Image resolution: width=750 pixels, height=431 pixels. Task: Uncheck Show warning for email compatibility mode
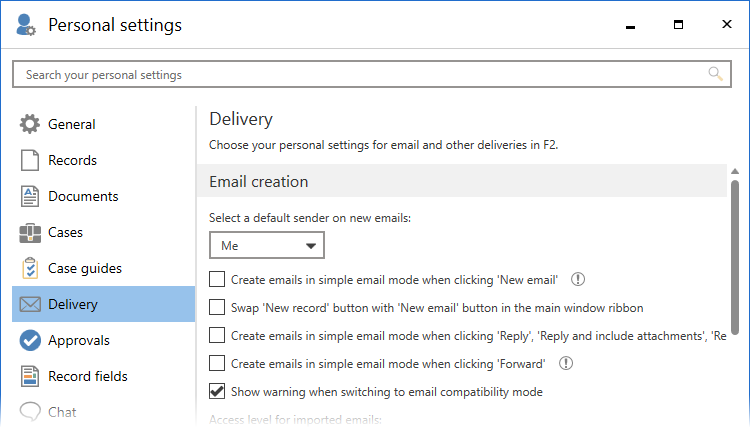pos(217,391)
